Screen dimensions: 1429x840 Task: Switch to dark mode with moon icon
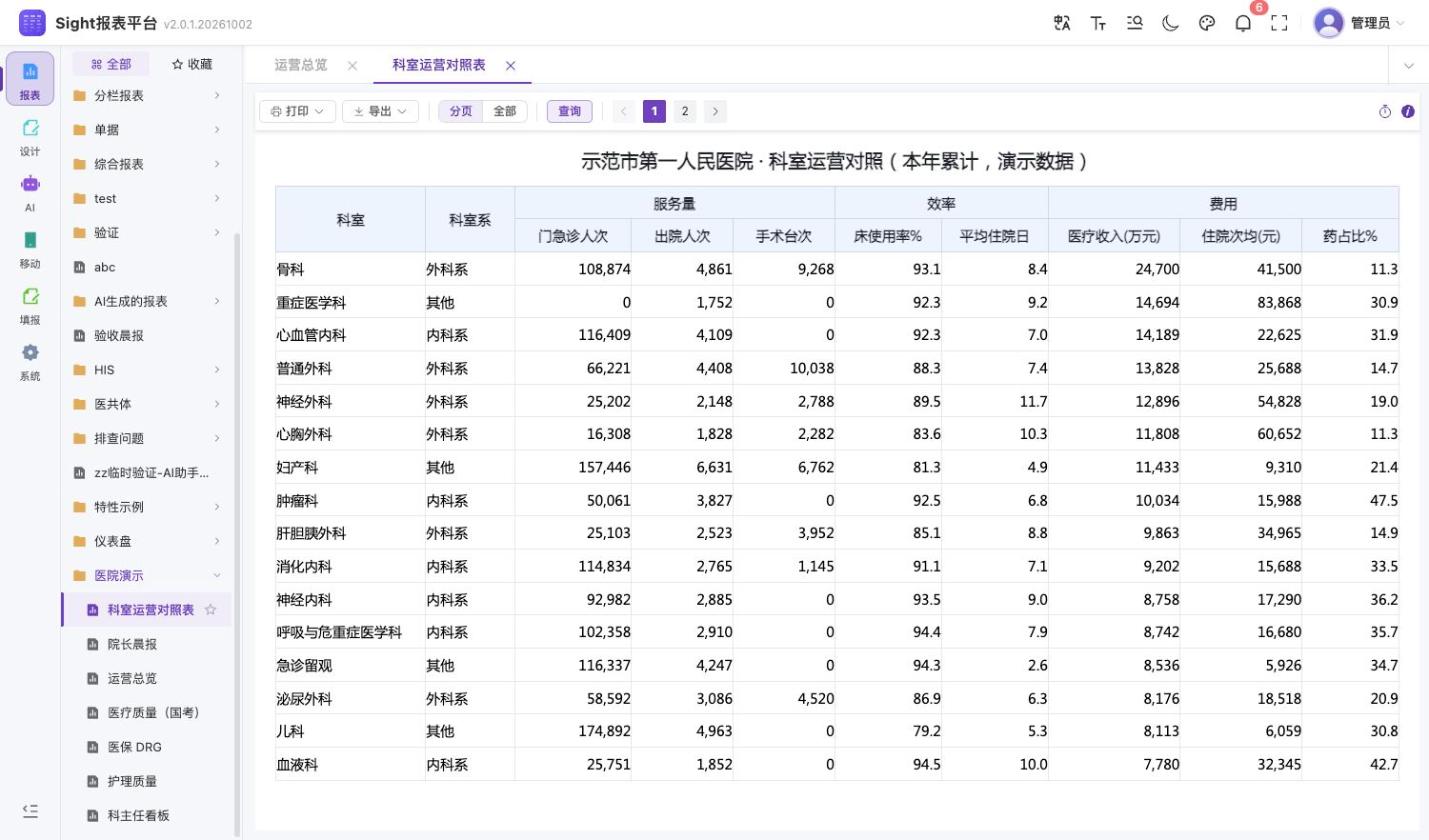point(1170,23)
